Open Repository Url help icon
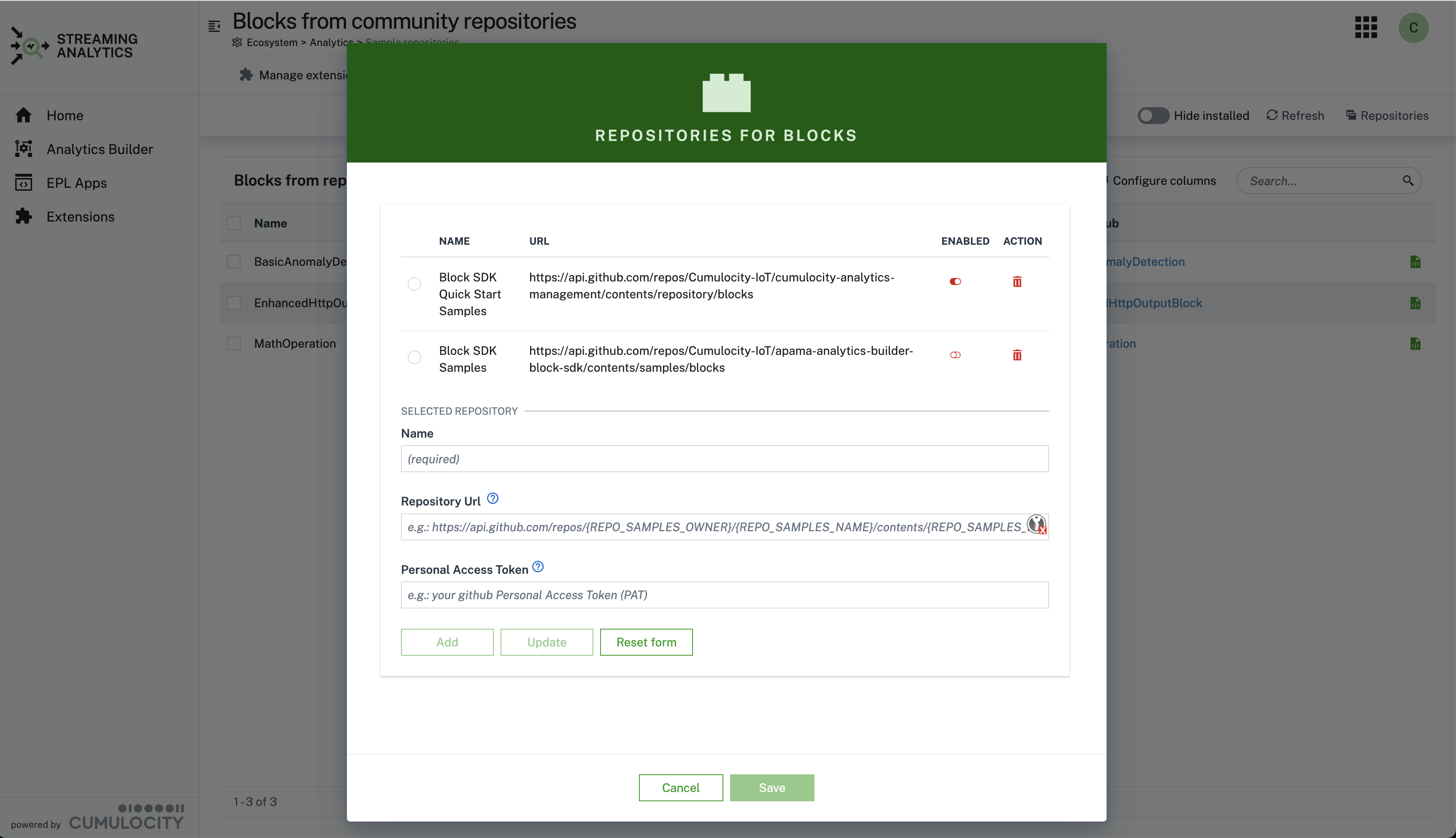Image resolution: width=1456 pixels, height=838 pixels. (x=493, y=498)
